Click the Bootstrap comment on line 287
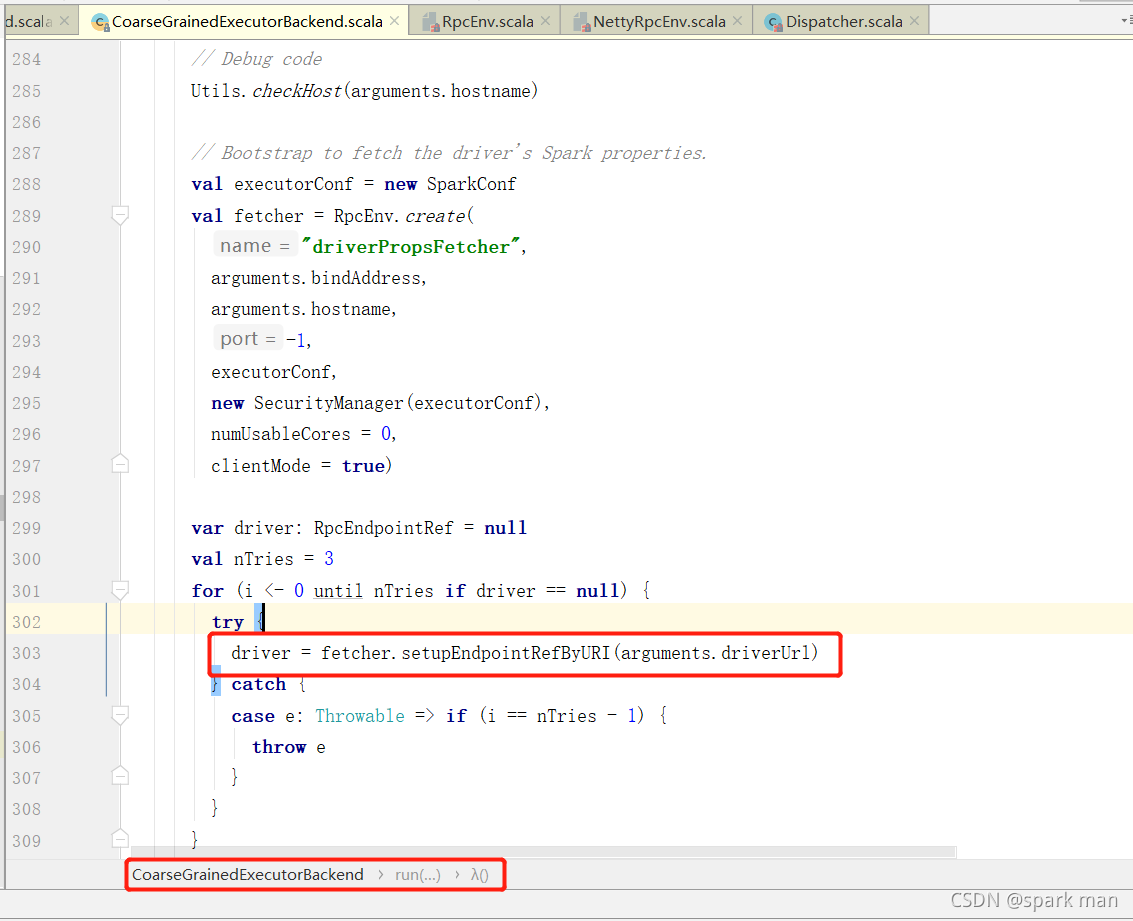Screen dimensions: 1133x921 [x=449, y=153]
